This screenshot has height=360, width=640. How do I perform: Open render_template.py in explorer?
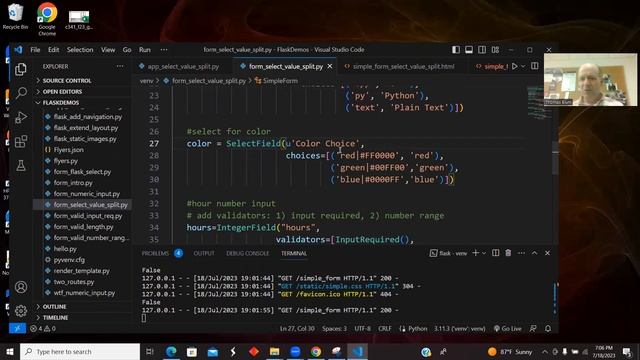pos(82,271)
